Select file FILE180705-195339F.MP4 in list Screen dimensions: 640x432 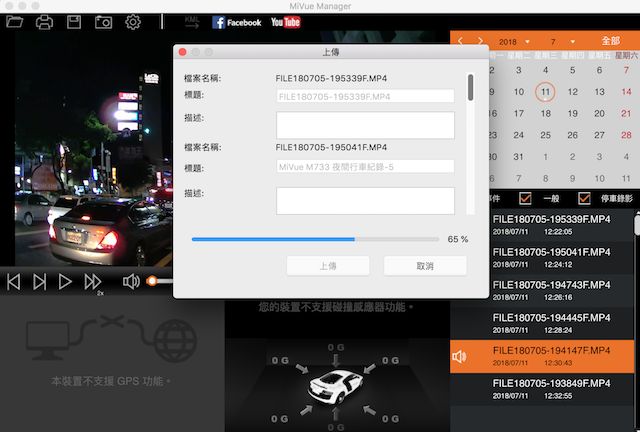click(542, 225)
